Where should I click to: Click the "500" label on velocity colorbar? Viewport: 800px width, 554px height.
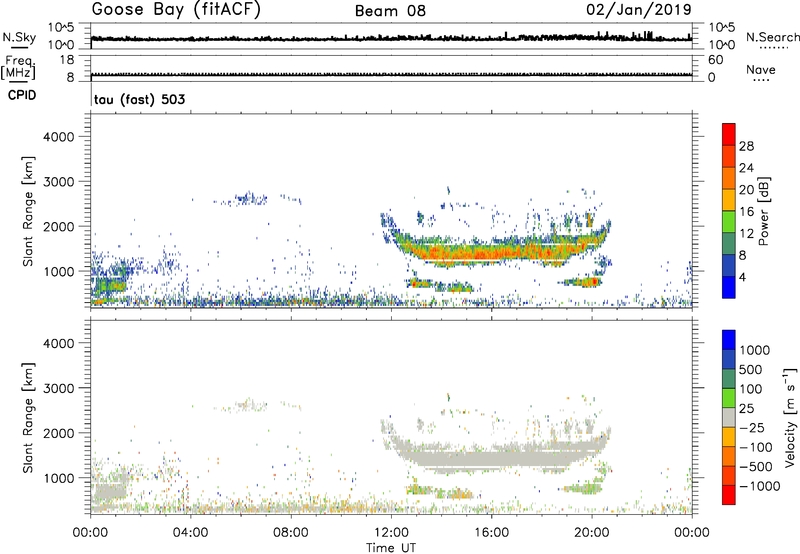pyautogui.click(x=751, y=369)
